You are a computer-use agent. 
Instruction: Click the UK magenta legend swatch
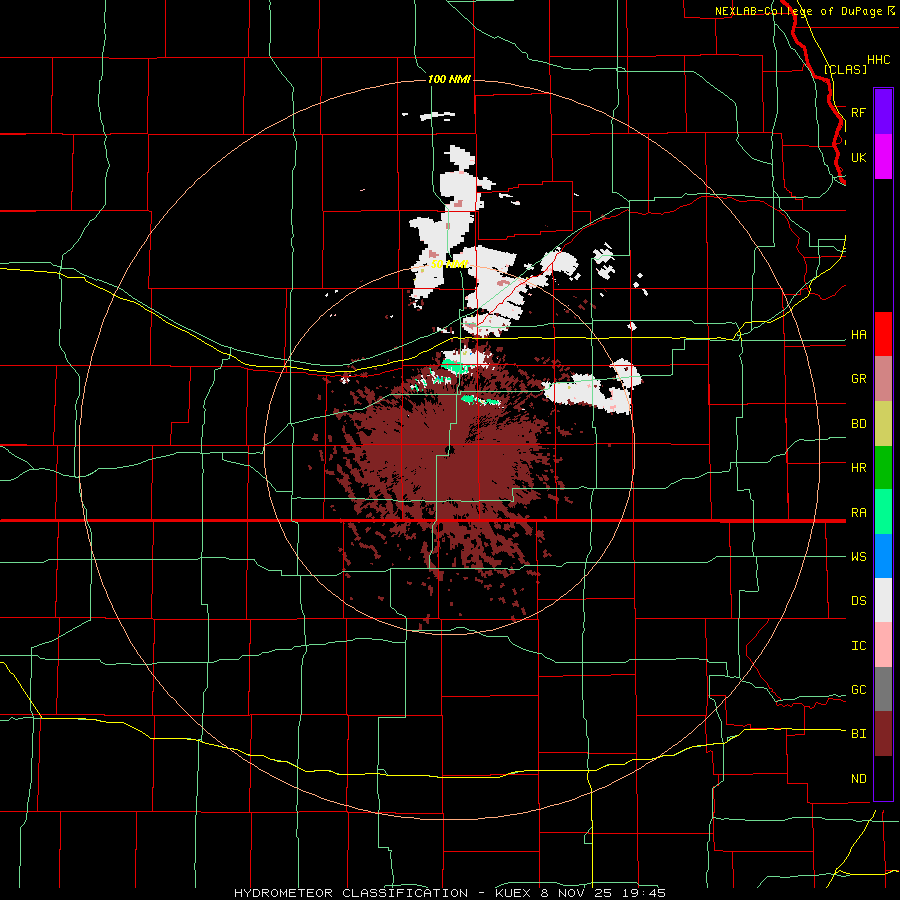pos(883,157)
